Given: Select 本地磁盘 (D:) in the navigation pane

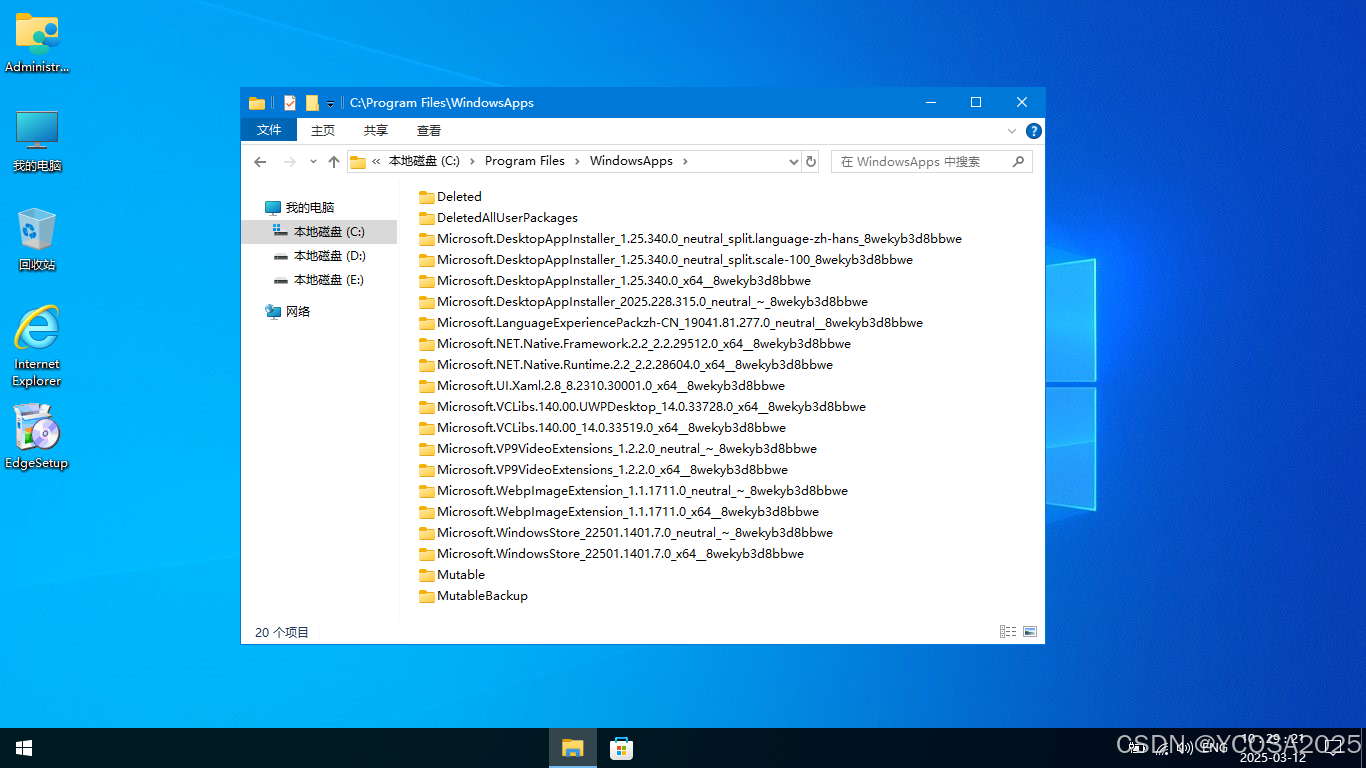Looking at the screenshot, I should pos(319,256).
